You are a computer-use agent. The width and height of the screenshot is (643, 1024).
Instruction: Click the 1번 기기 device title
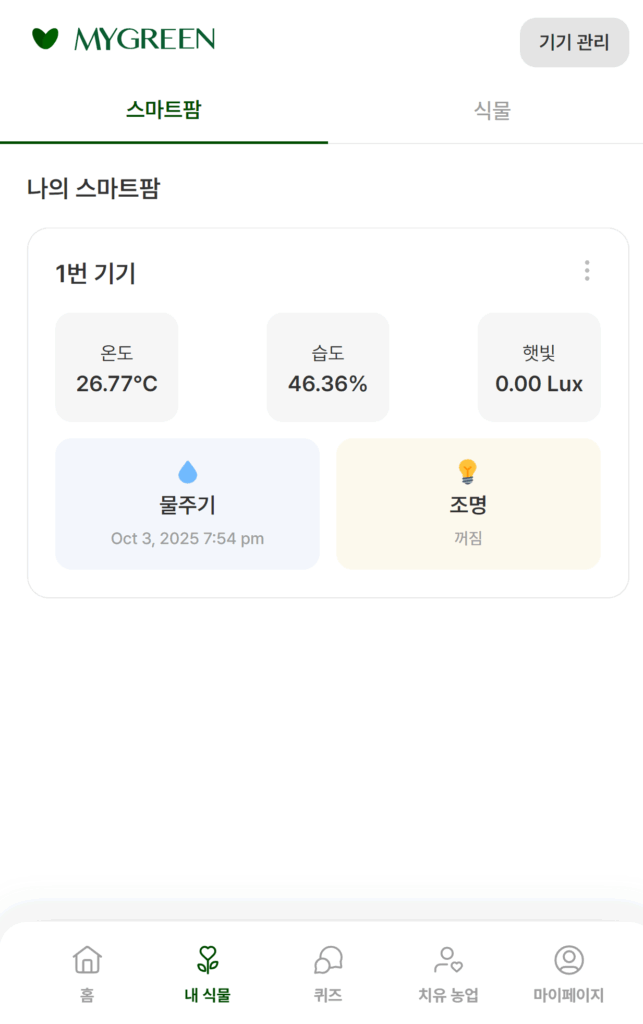tap(96, 273)
